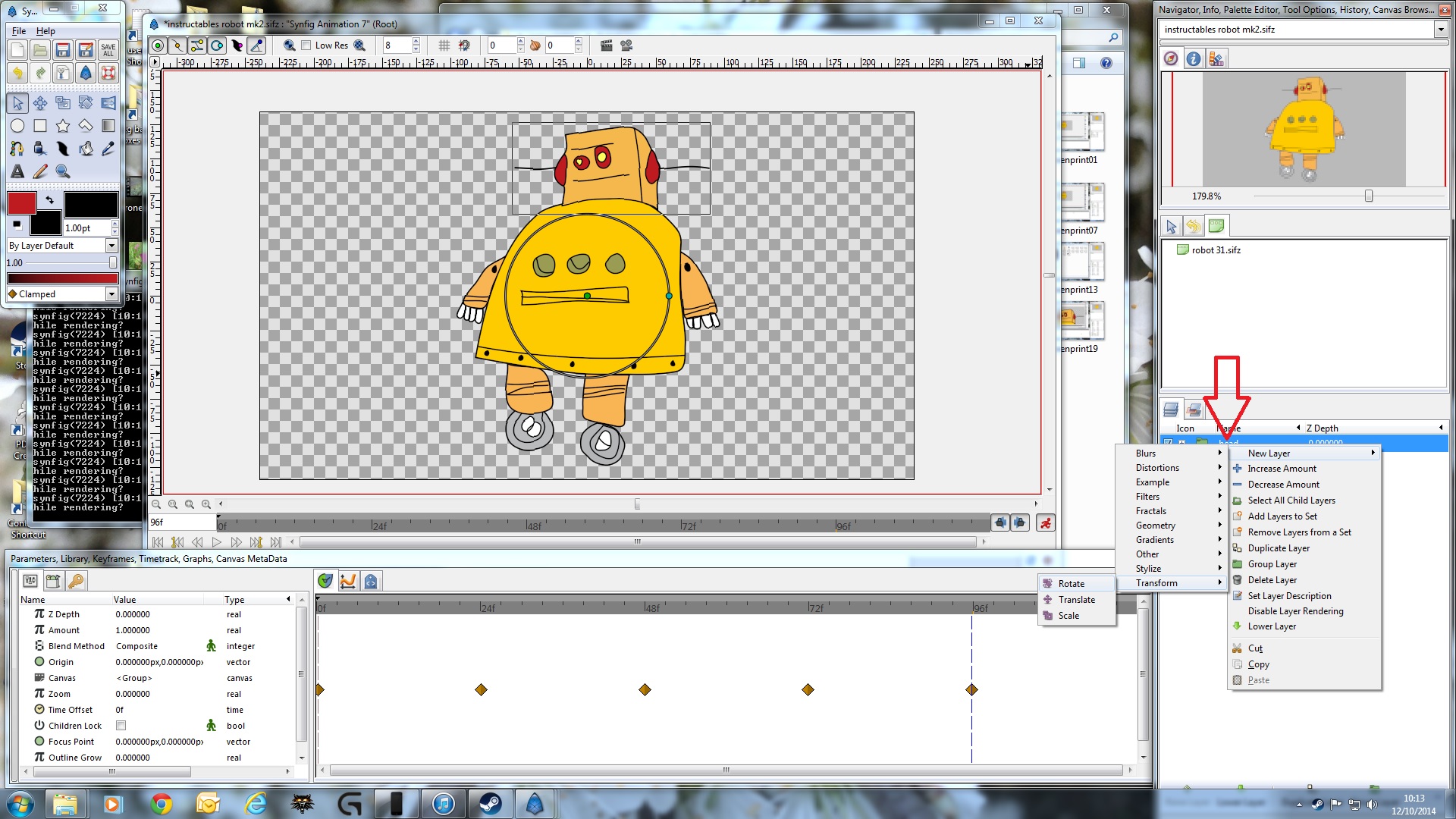Click the Save All button
Viewport: 1456px width, 819px height.
click(108, 50)
